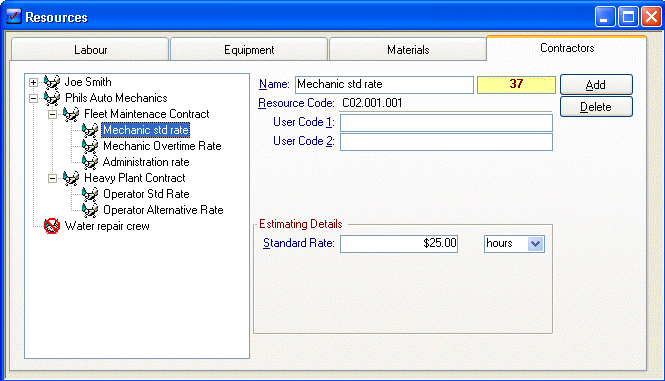The height and width of the screenshot is (381, 665).
Task: Select the Mechanic std rate item
Action: tap(145, 130)
